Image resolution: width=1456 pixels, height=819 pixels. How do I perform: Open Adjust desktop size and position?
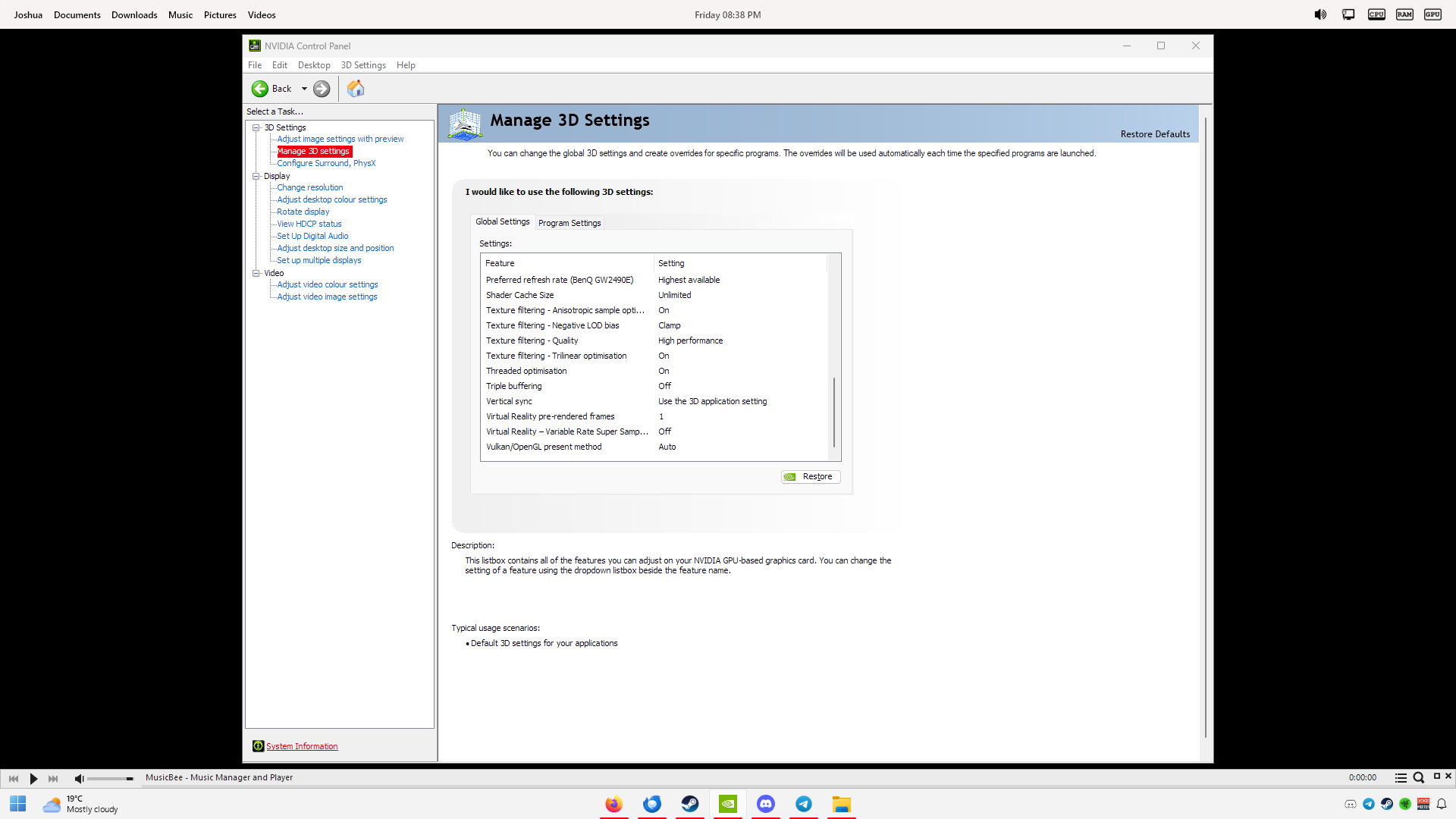[x=335, y=248]
